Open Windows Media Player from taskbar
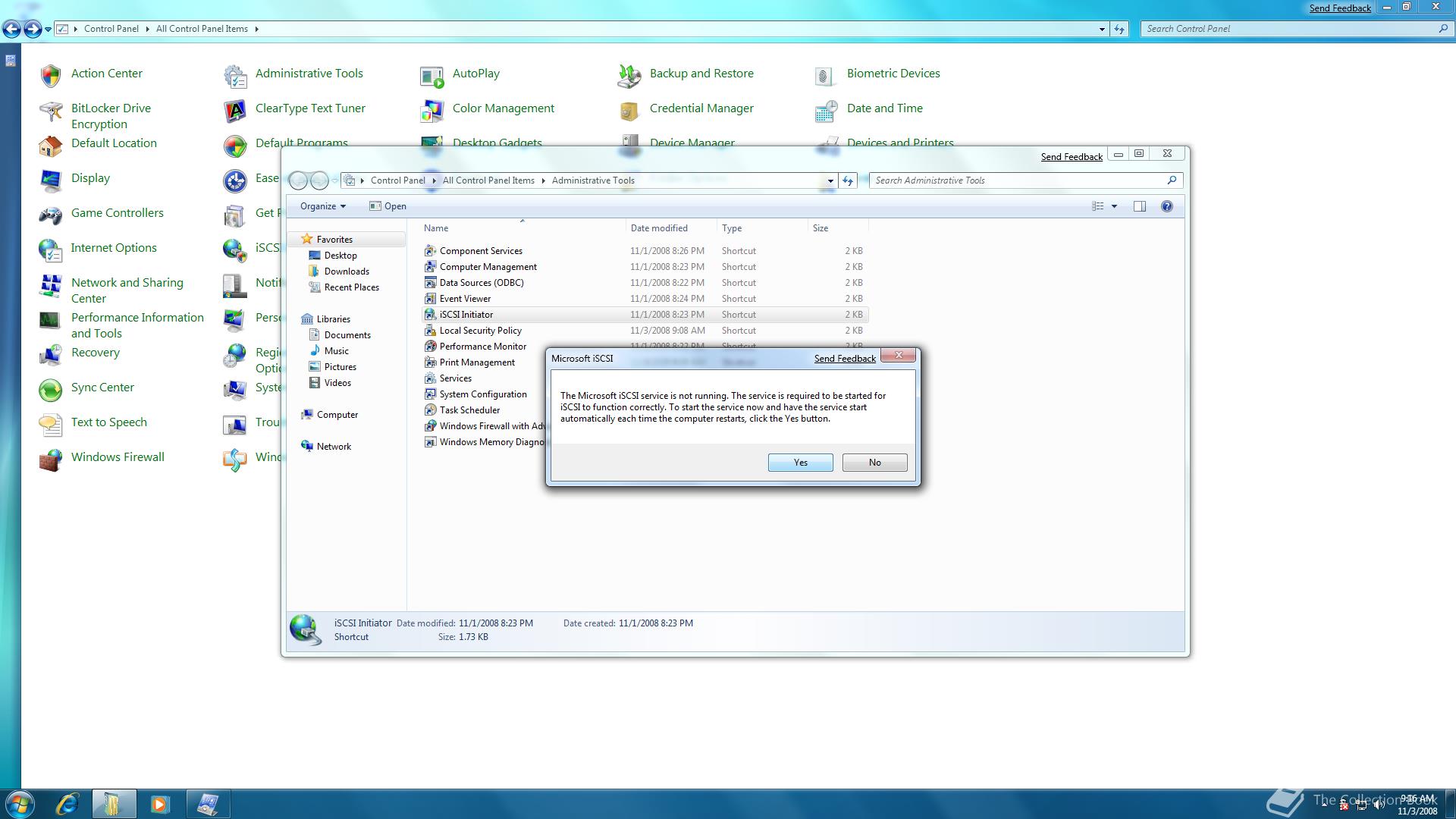Screen dimensions: 1456x819 tap(160, 804)
